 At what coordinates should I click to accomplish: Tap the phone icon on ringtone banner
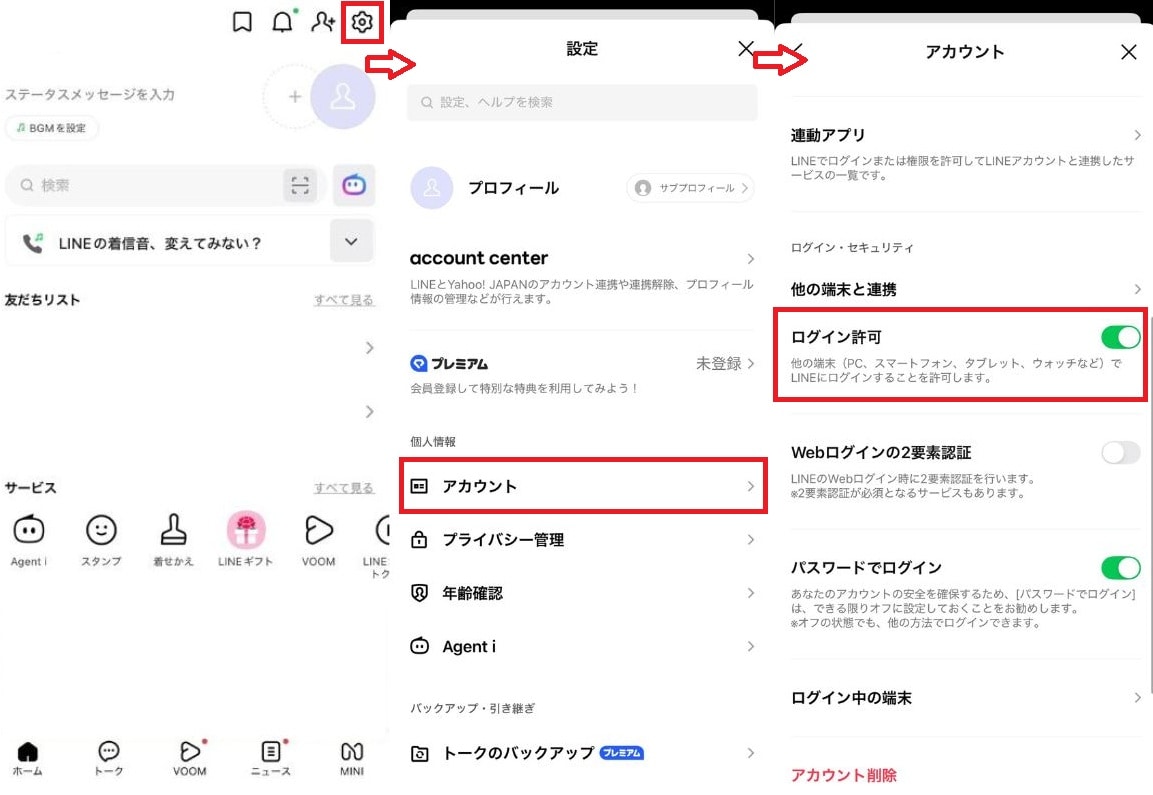click(32, 243)
